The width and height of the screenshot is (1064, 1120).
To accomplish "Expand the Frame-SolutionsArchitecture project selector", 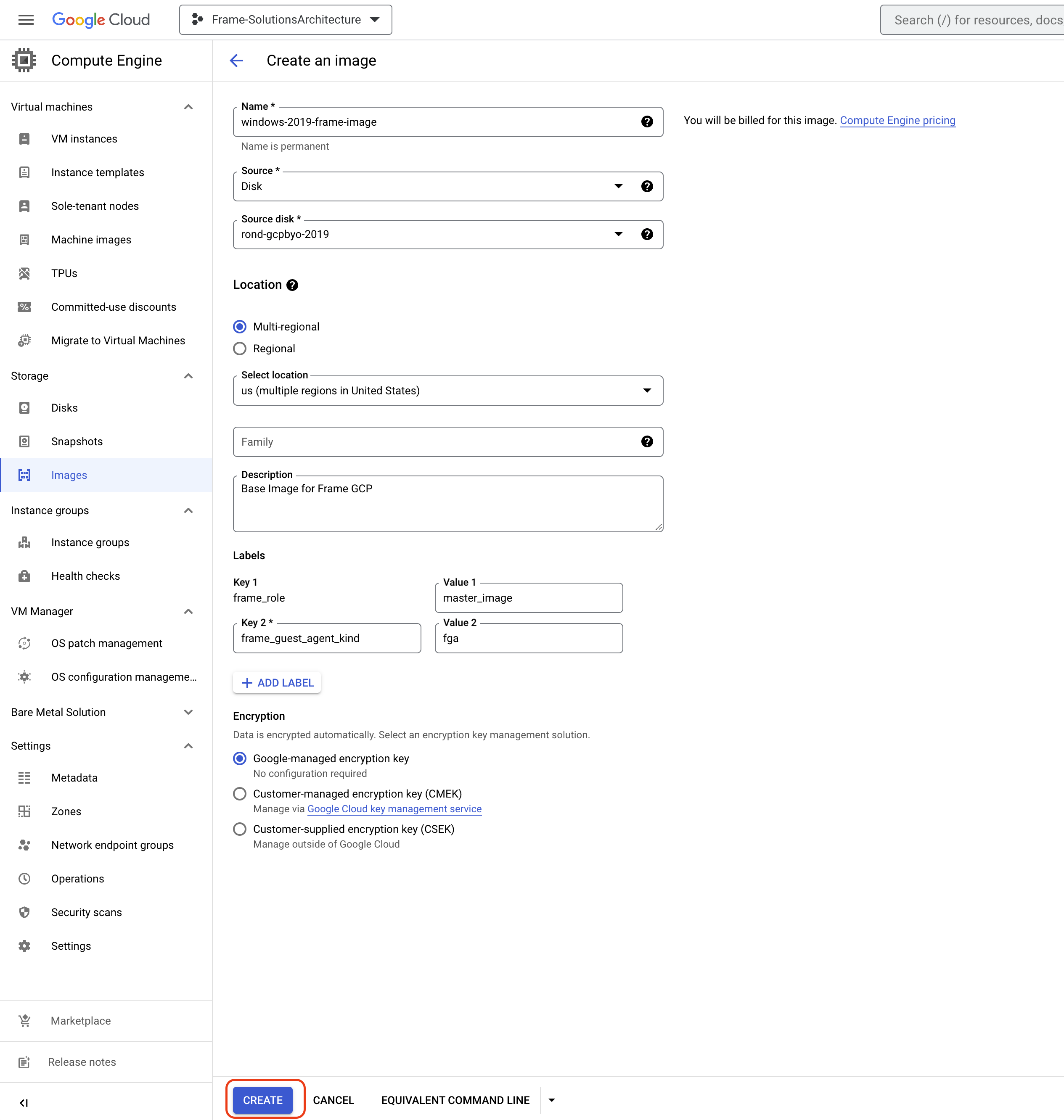I will pyautogui.click(x=375, y=19).
